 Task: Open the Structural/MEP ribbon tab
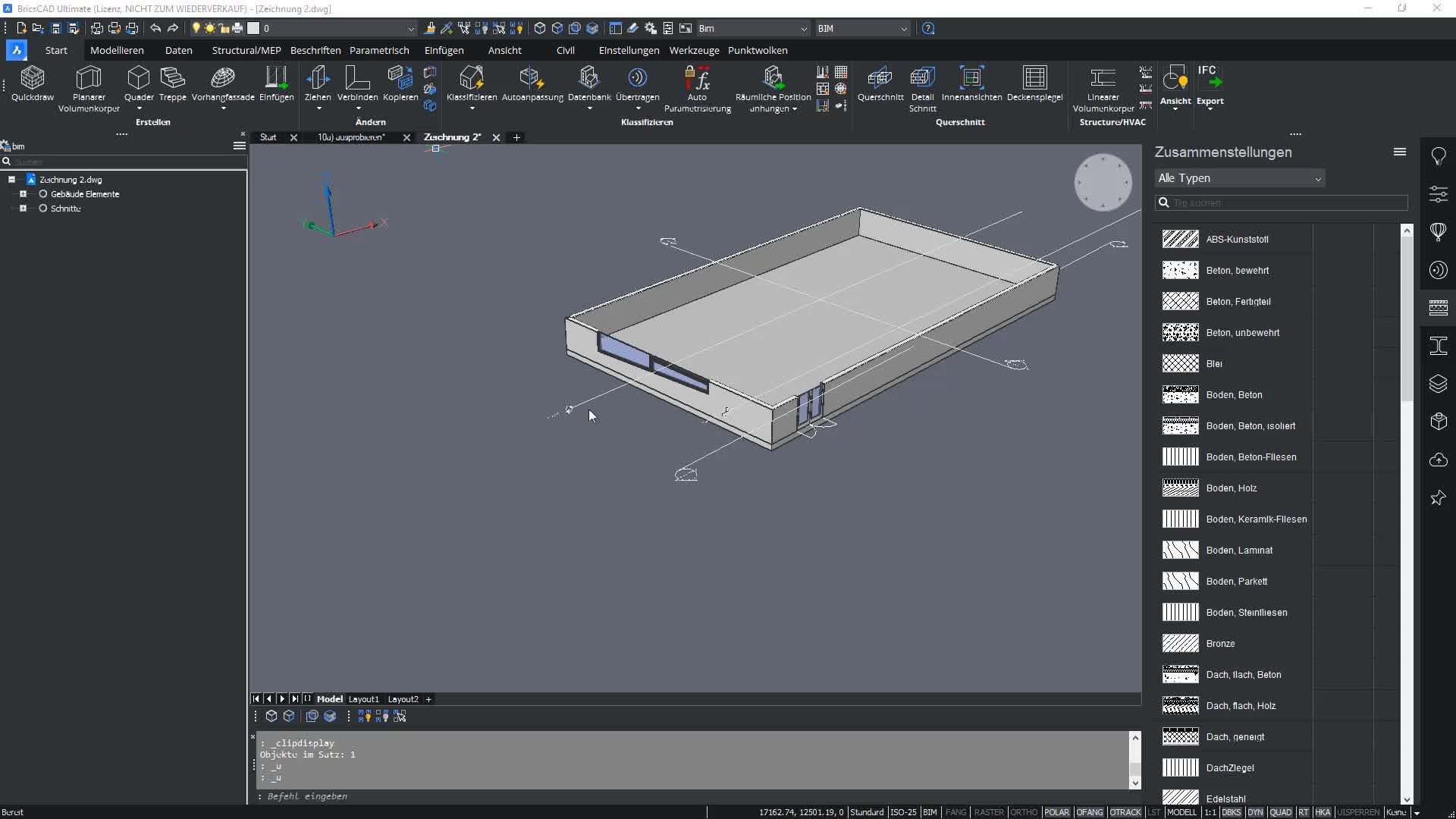(x=246, y=50)
